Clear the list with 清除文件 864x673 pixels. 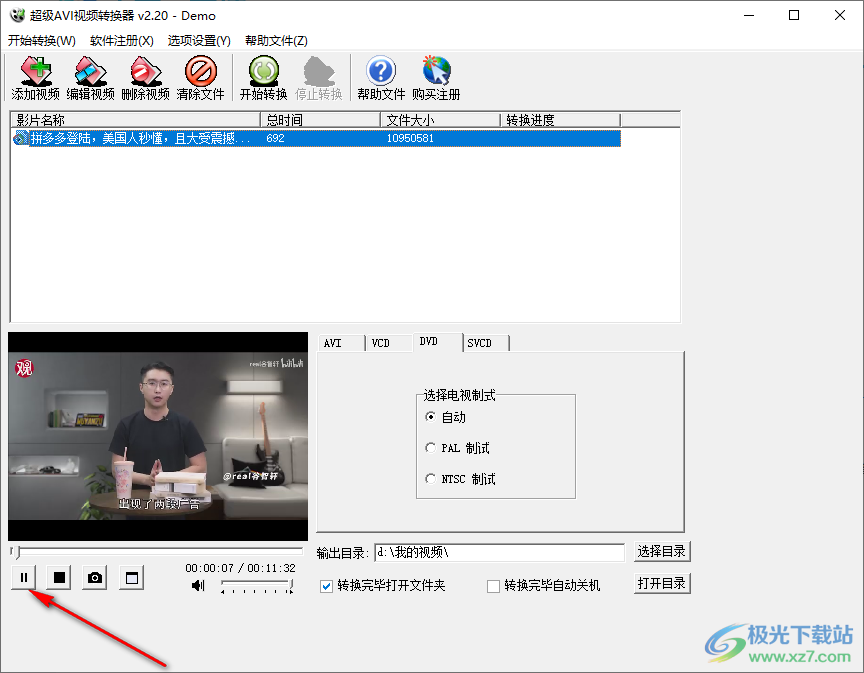point(201,78)
